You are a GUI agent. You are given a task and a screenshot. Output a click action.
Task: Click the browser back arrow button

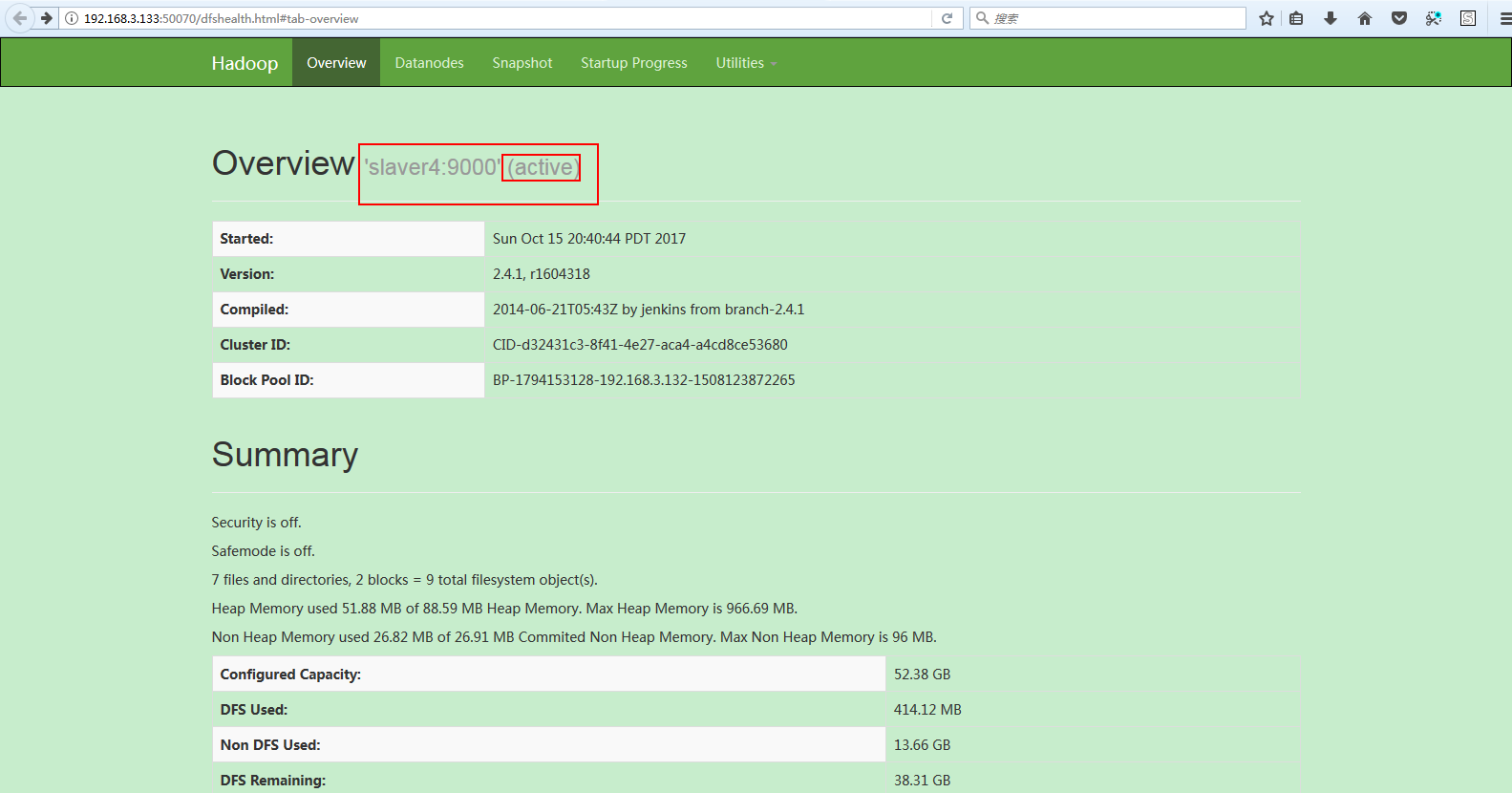click(19, 18)
